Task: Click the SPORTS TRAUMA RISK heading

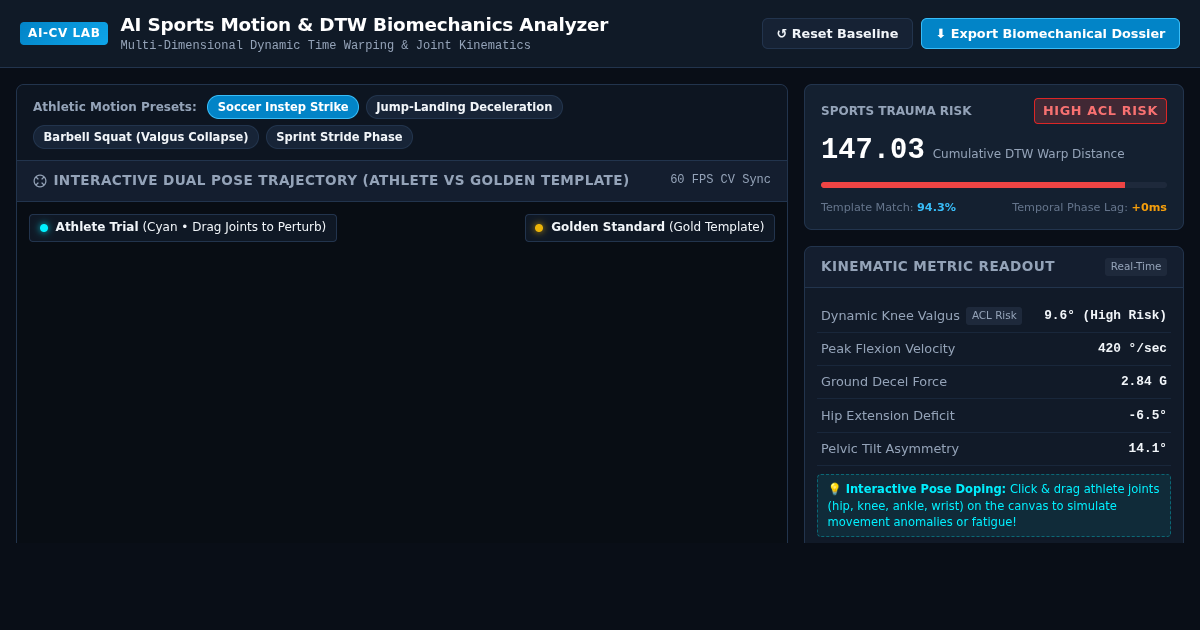Action: click(x=896, y=111)
